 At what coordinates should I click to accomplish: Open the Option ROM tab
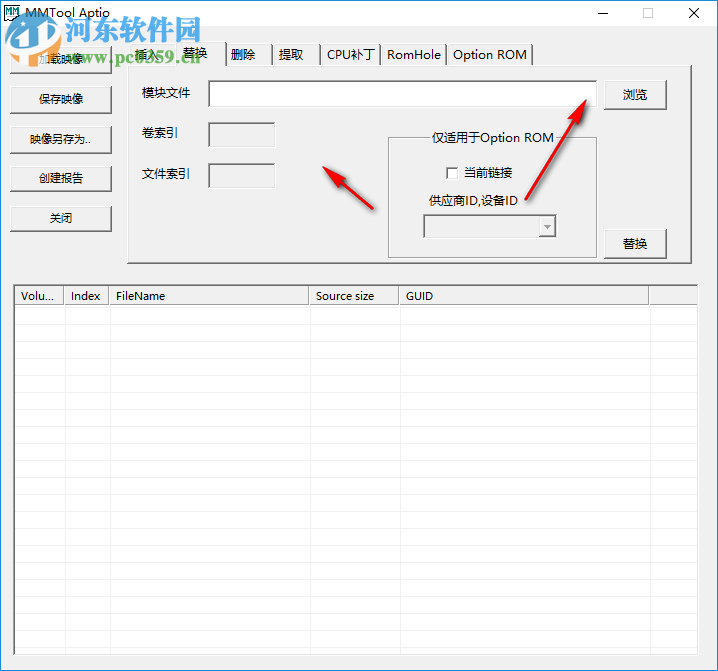[x=490, y=55]
